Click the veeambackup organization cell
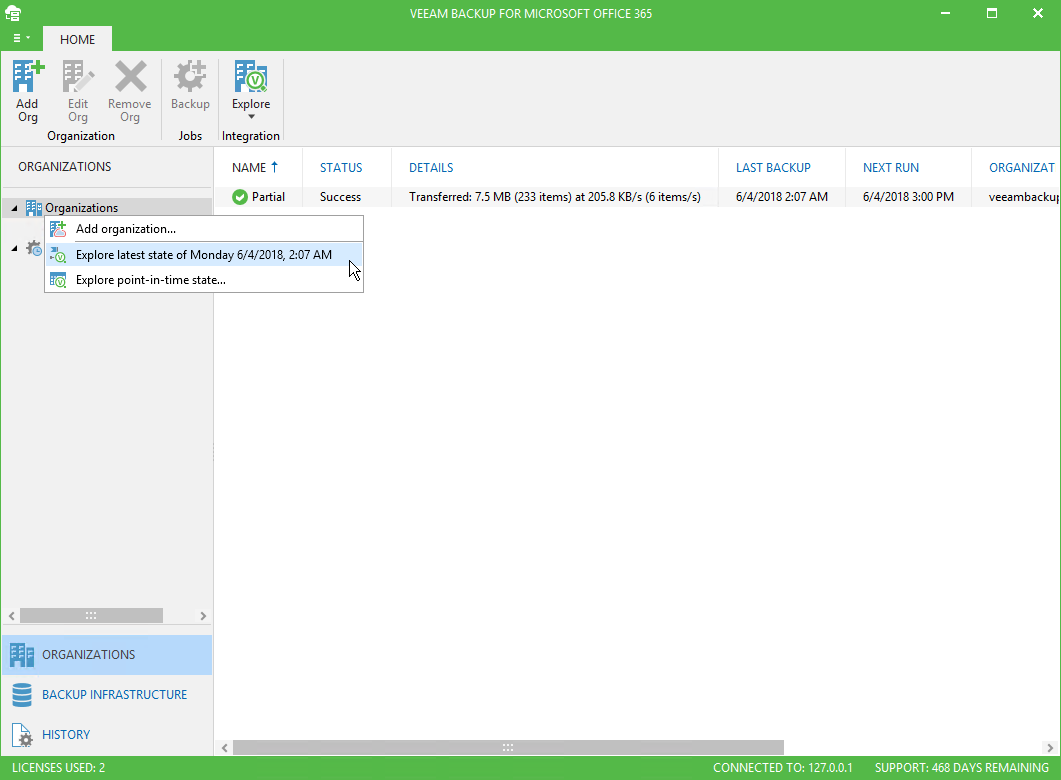The height and width of the screenshot is (780, 1061). [1024, 197]
